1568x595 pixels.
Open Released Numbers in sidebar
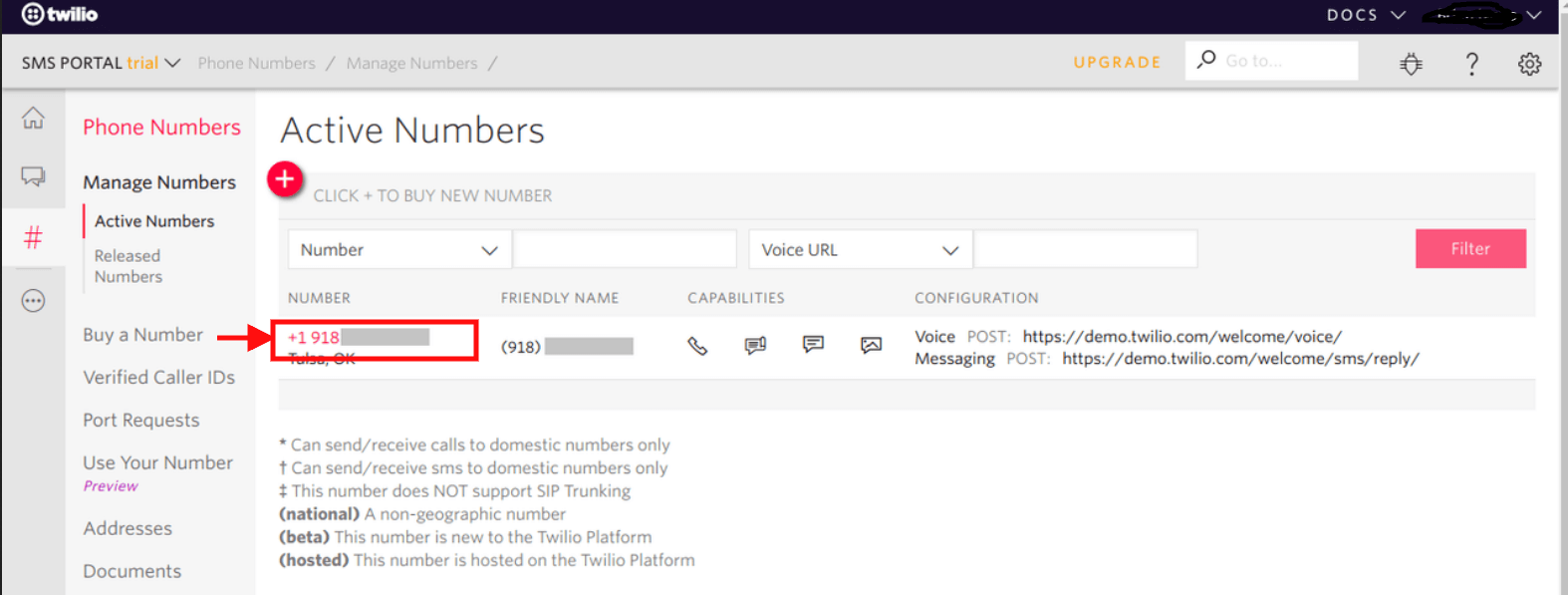pyautogui.click(x=128, y=266)
